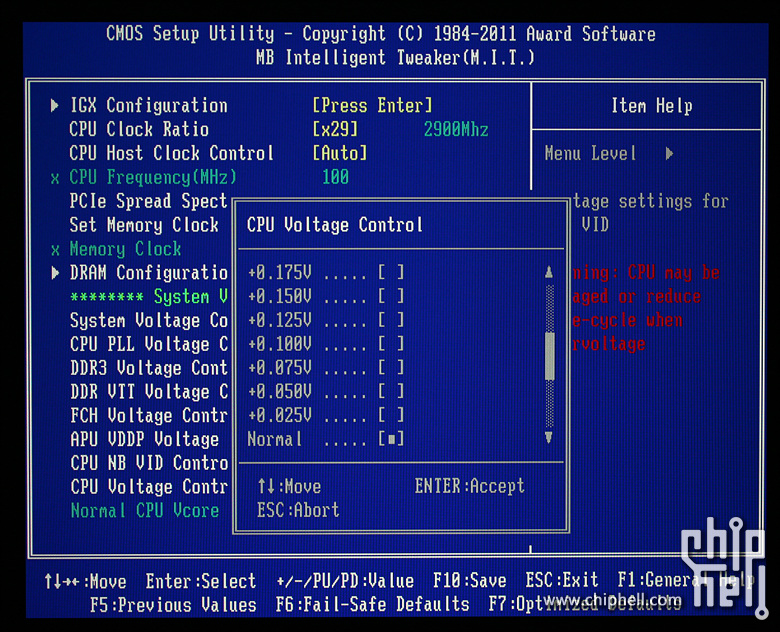Expand the DRAM Configuration submenu arrow
Screen dimensions: 780x632
point(55,273)
